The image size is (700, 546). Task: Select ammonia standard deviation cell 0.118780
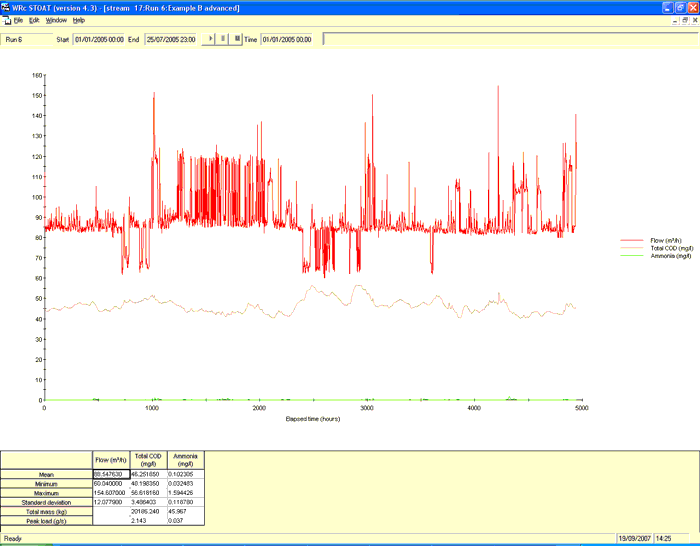coord(186,502)
